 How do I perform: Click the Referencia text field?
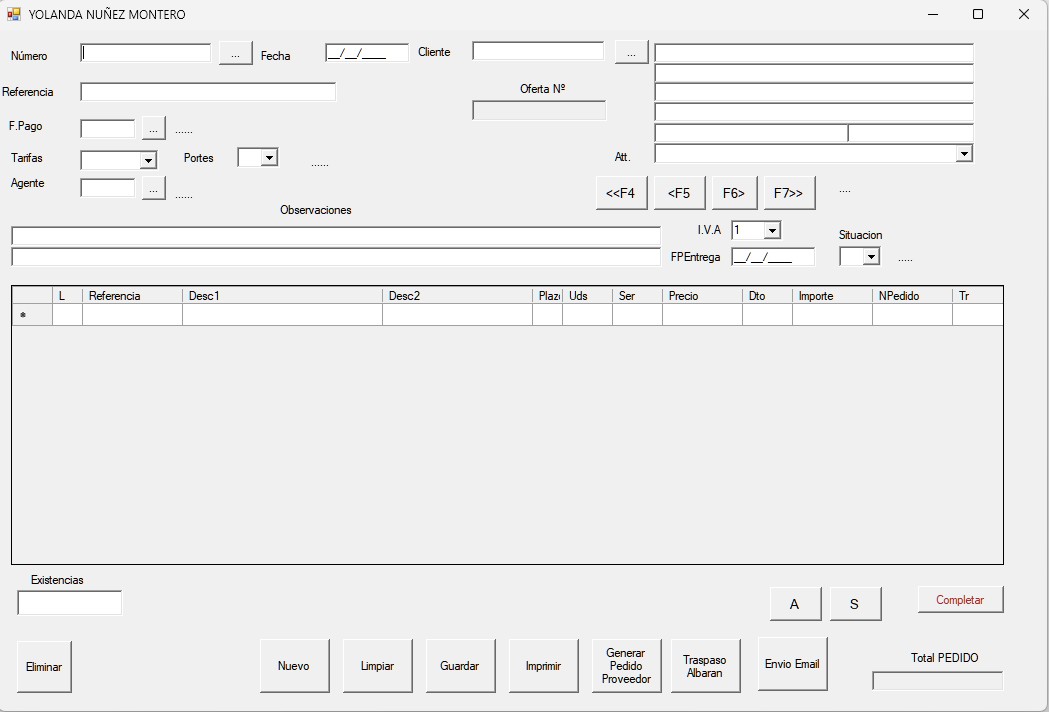click(x=208, y=92)
